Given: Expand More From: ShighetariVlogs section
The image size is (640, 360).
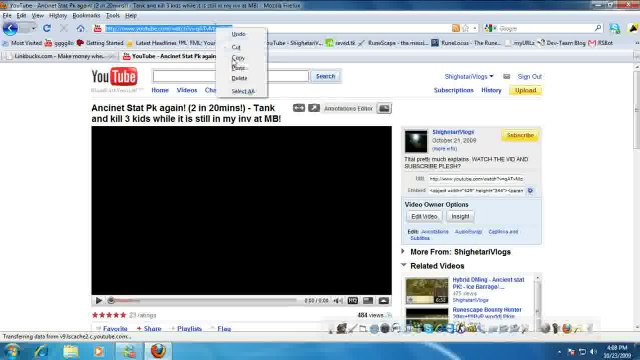Looking at the screenshot, I should click(x=403, y=251).
